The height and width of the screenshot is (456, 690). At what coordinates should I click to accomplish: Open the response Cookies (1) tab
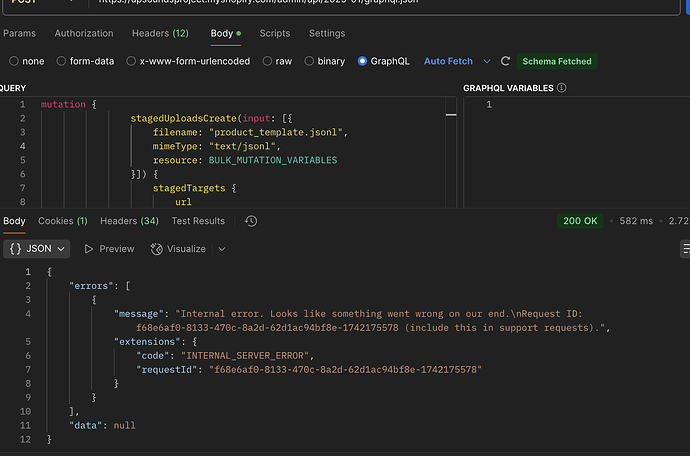coord(63,221)
